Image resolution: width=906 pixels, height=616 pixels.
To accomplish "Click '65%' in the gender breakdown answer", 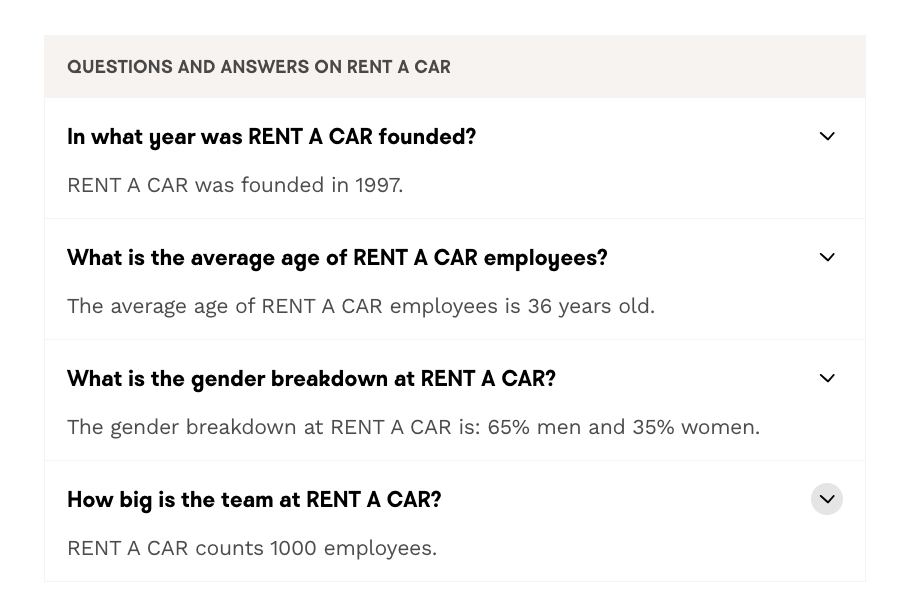I will point(508,427).
